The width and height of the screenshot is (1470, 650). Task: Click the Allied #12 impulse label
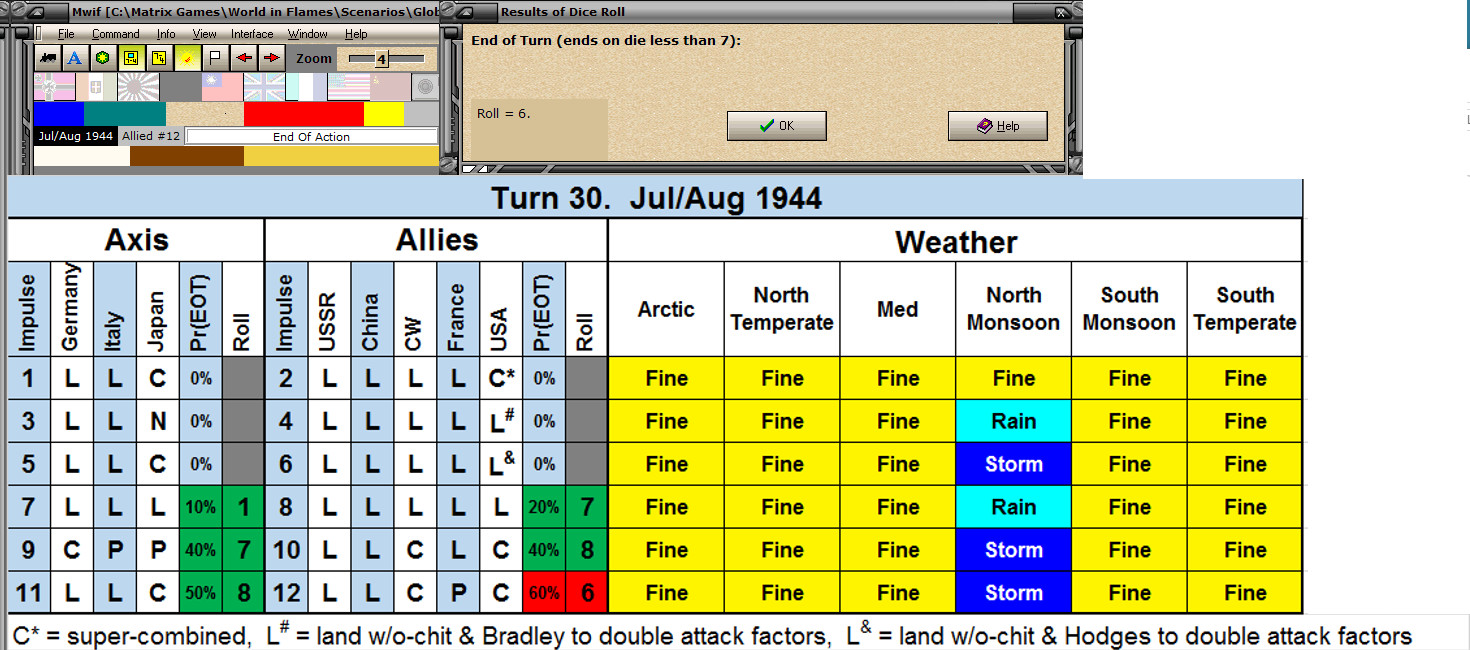[151, 136]
